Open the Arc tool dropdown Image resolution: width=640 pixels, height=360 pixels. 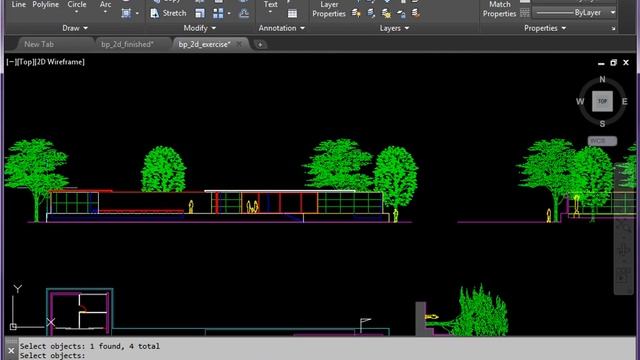[105, 12]
